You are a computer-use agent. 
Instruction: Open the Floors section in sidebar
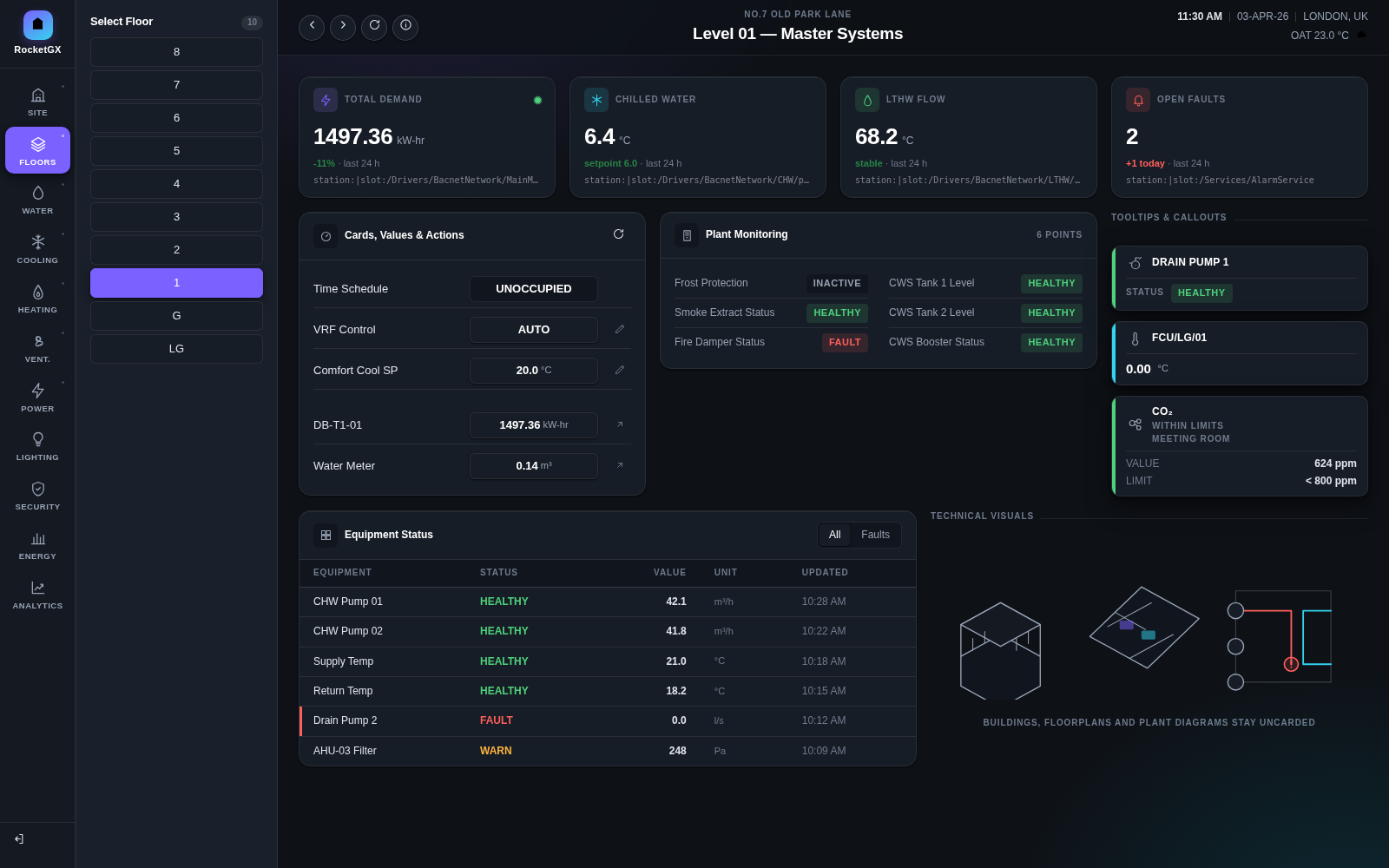pos(37,150)
